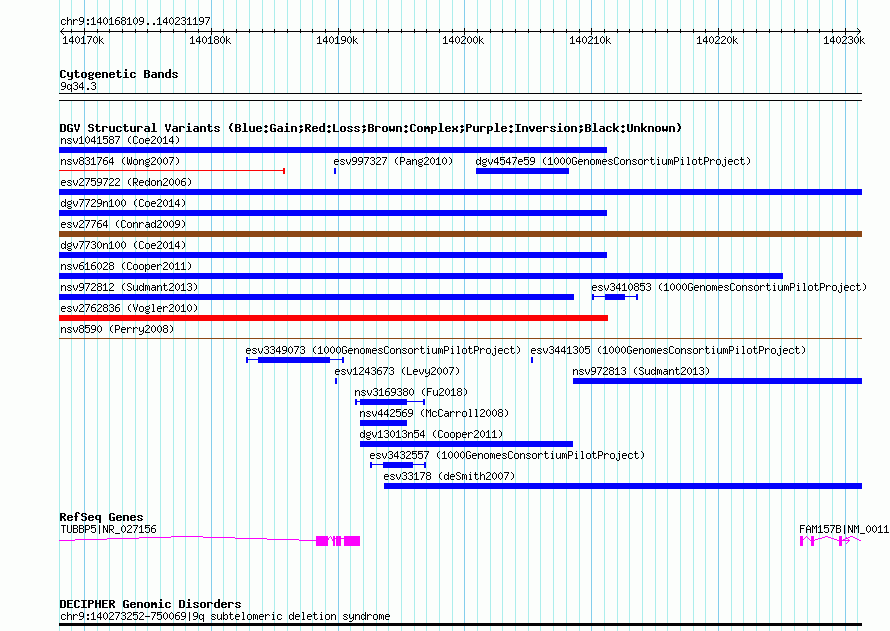Open esv997327 (Pang2010) label
890x631 pixels.
[393, 161]
